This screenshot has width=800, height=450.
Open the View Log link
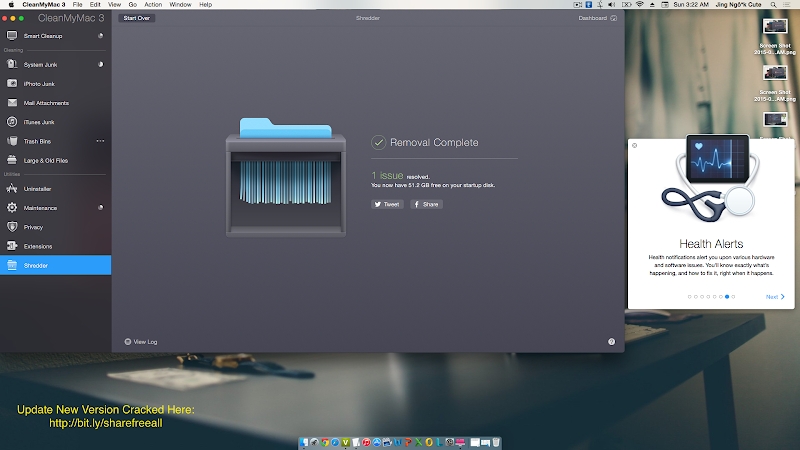(x=141, y=342)
